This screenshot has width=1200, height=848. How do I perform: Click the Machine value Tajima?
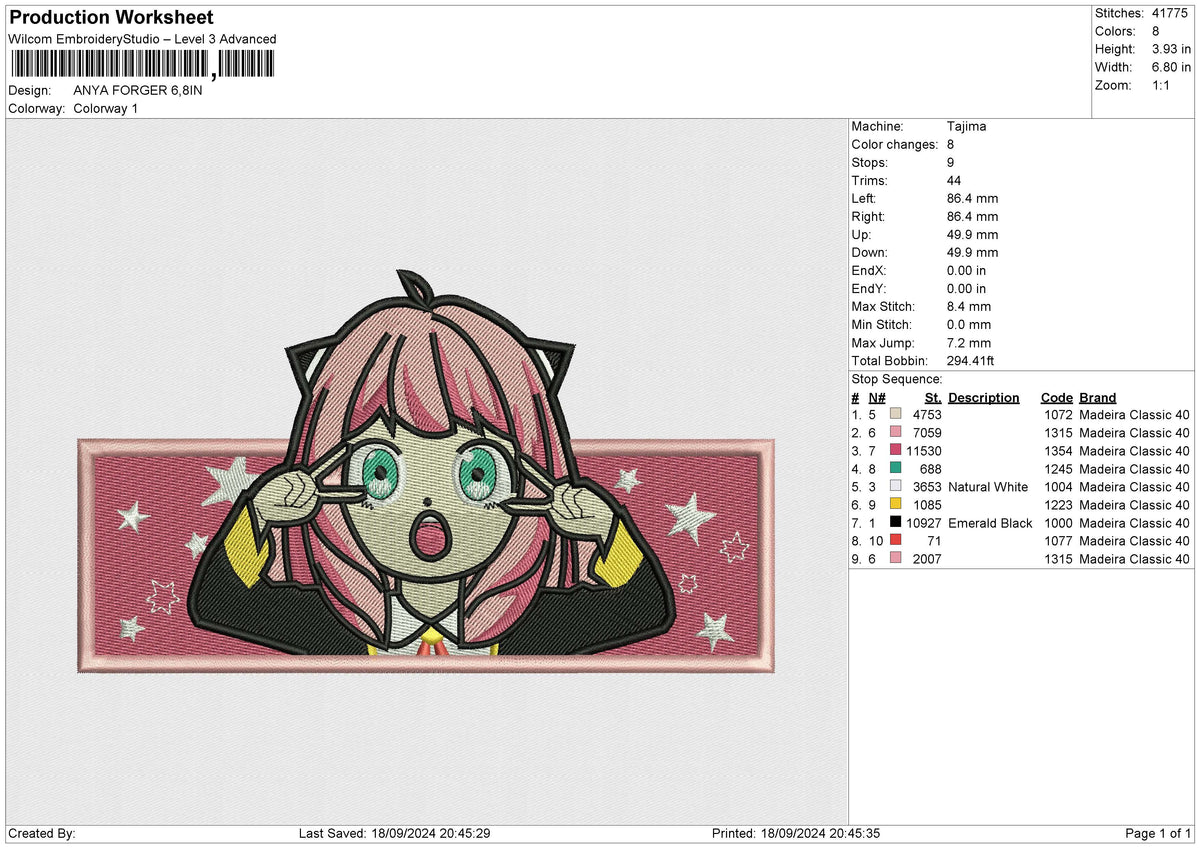pyautogui.click(x=966, y=127)
